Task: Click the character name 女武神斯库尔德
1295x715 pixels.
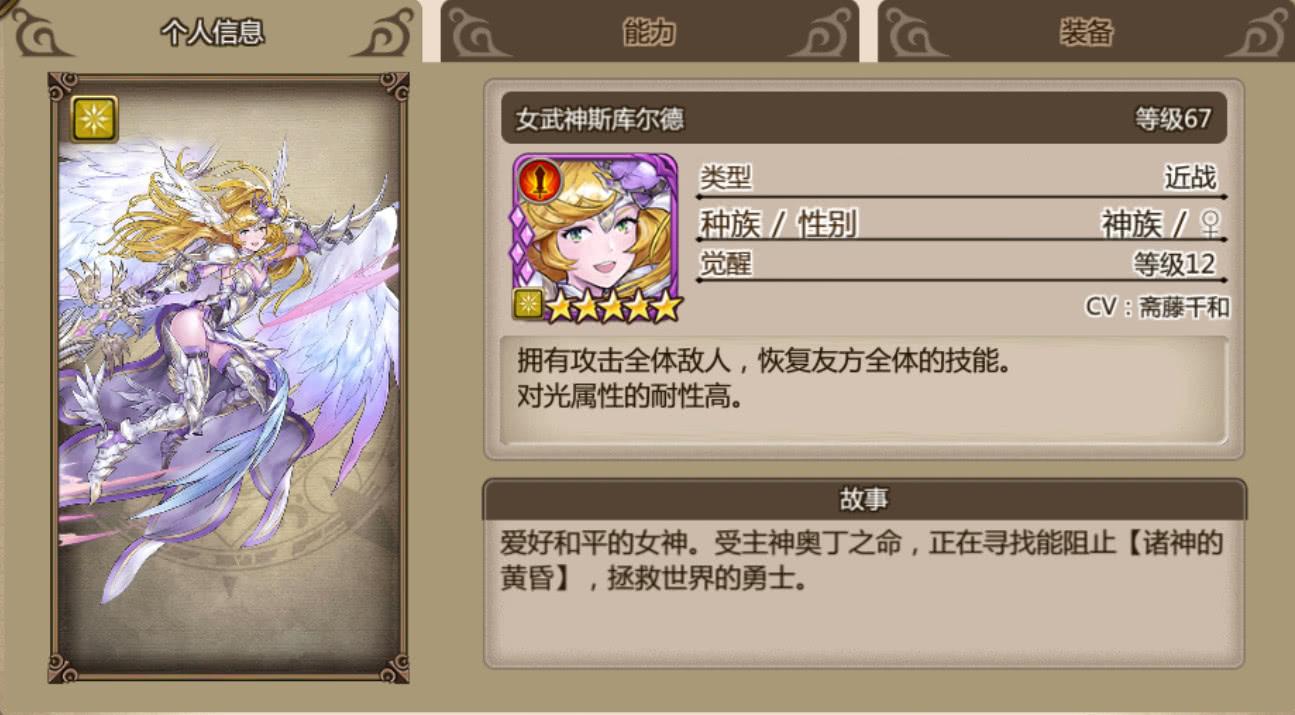Action: pos(600,120)
